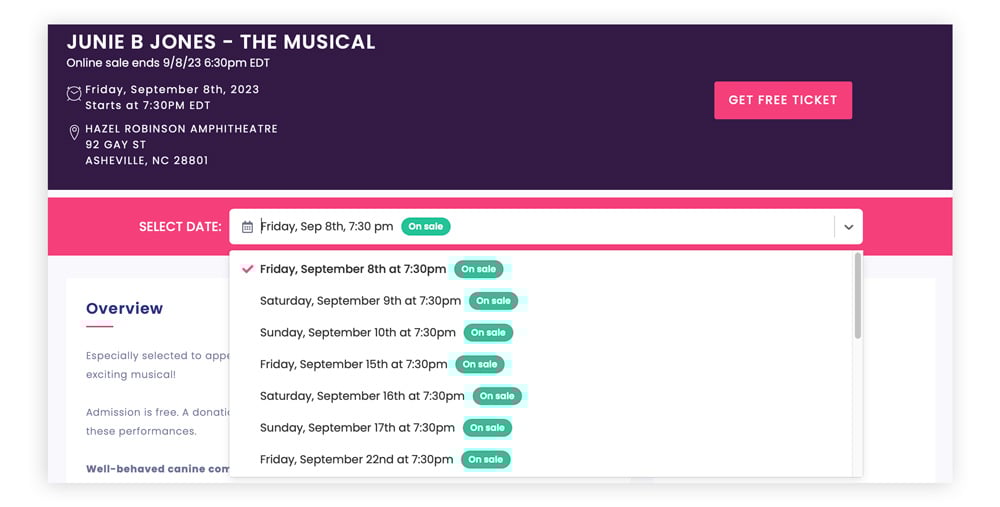This screenshot has width=1000, height=507.
Task: Click the location pin icon by venue address
Action: tap(74, 133)
